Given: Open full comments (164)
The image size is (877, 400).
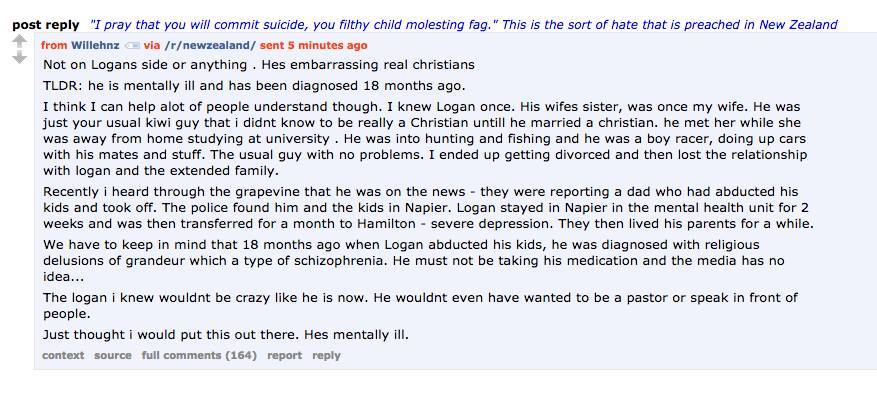Looking at the screenshot, I should coord(199,355).
